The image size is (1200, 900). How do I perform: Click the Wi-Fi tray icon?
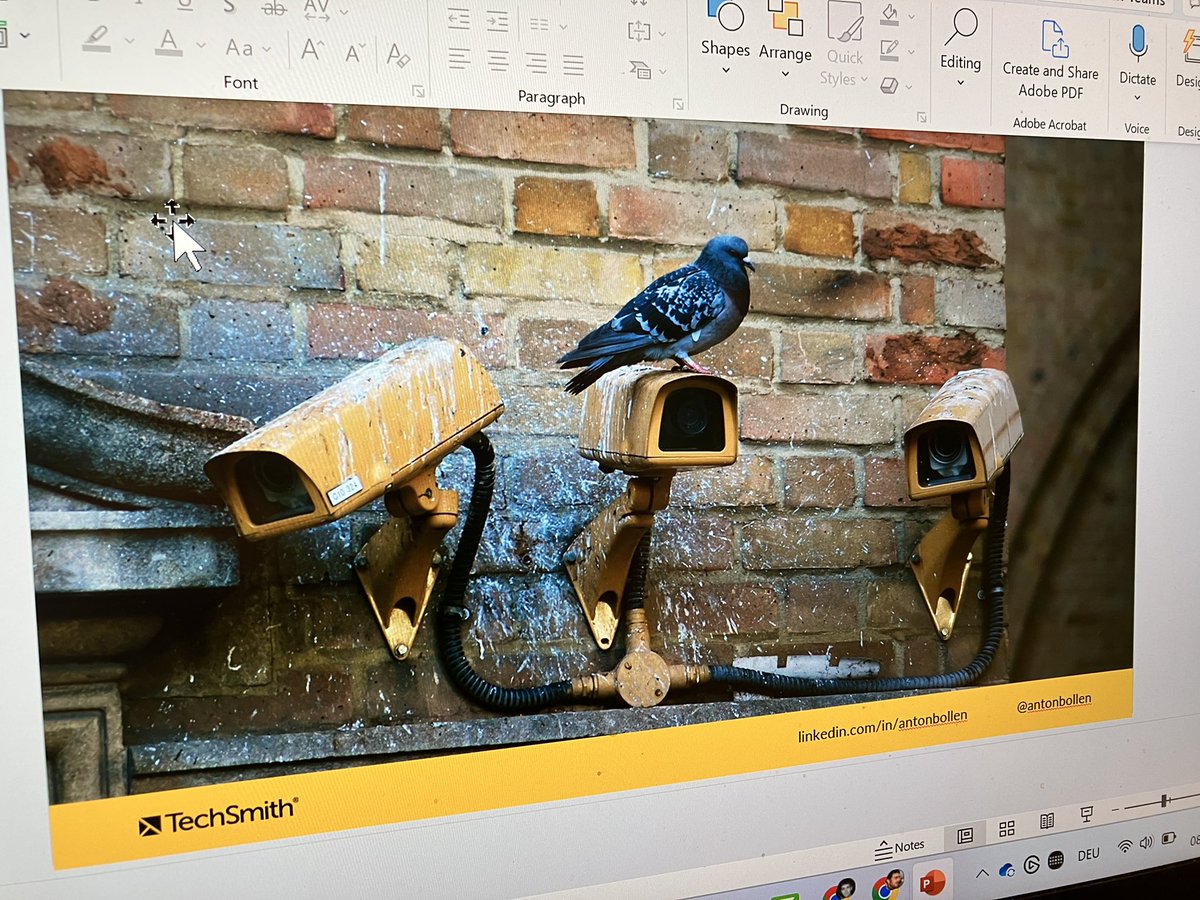coord(1125,847)
